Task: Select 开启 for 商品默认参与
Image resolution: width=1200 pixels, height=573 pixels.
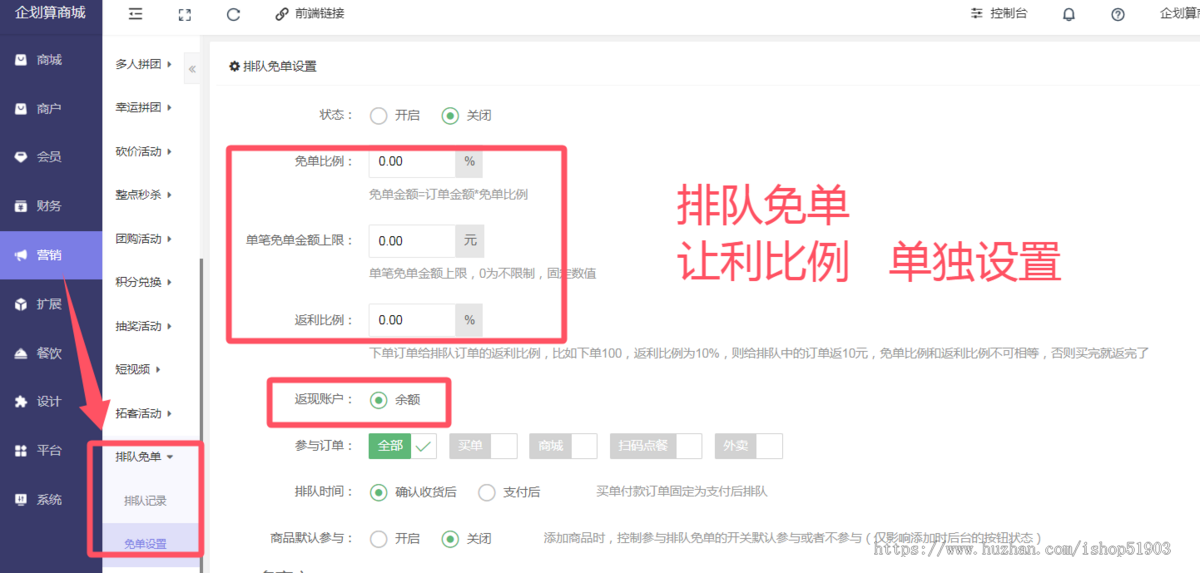Action: pyautogui.click(x=378, y=538)
